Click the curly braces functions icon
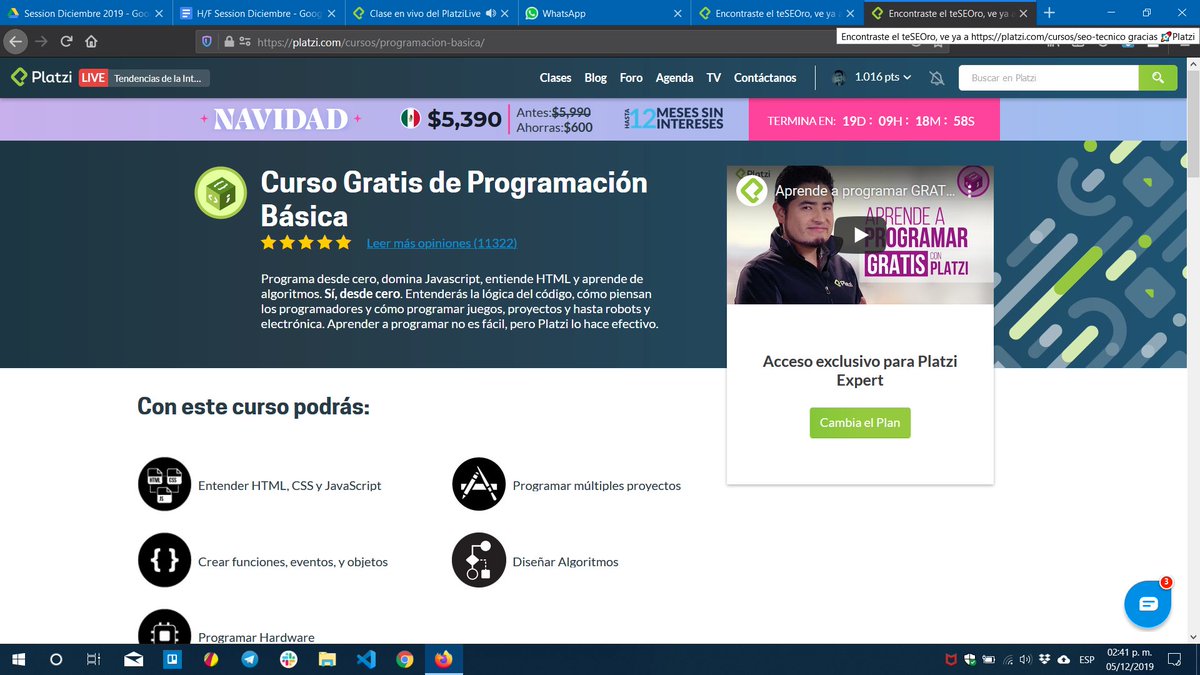 164,561
